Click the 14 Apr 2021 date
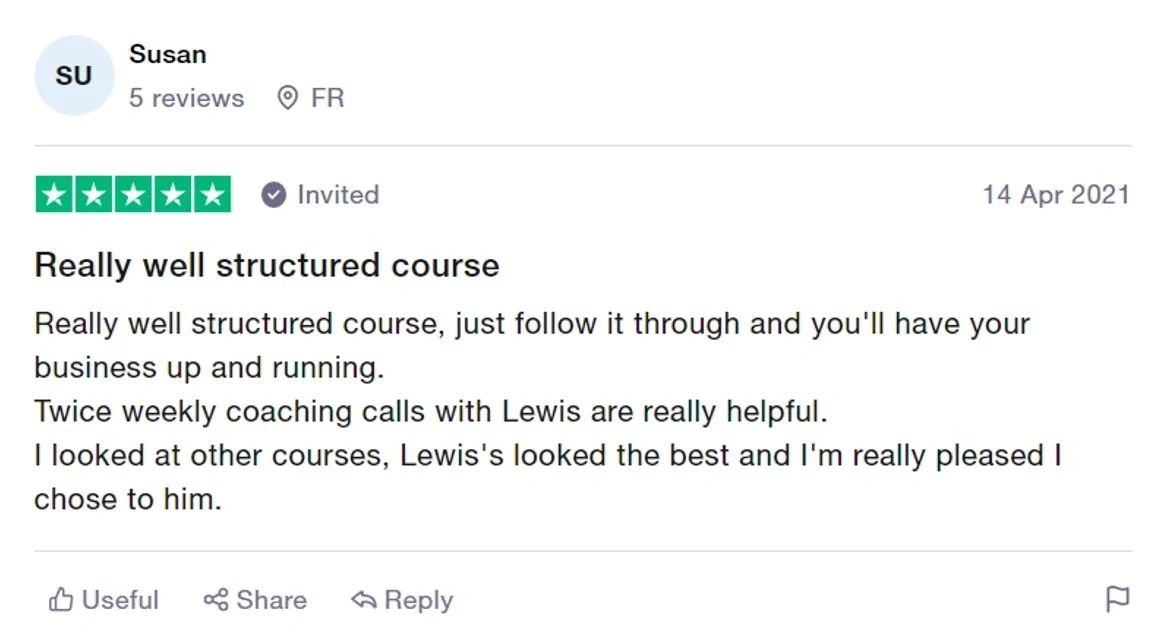The width and height of the screenshot is (1169, 635). point(1055,195)
